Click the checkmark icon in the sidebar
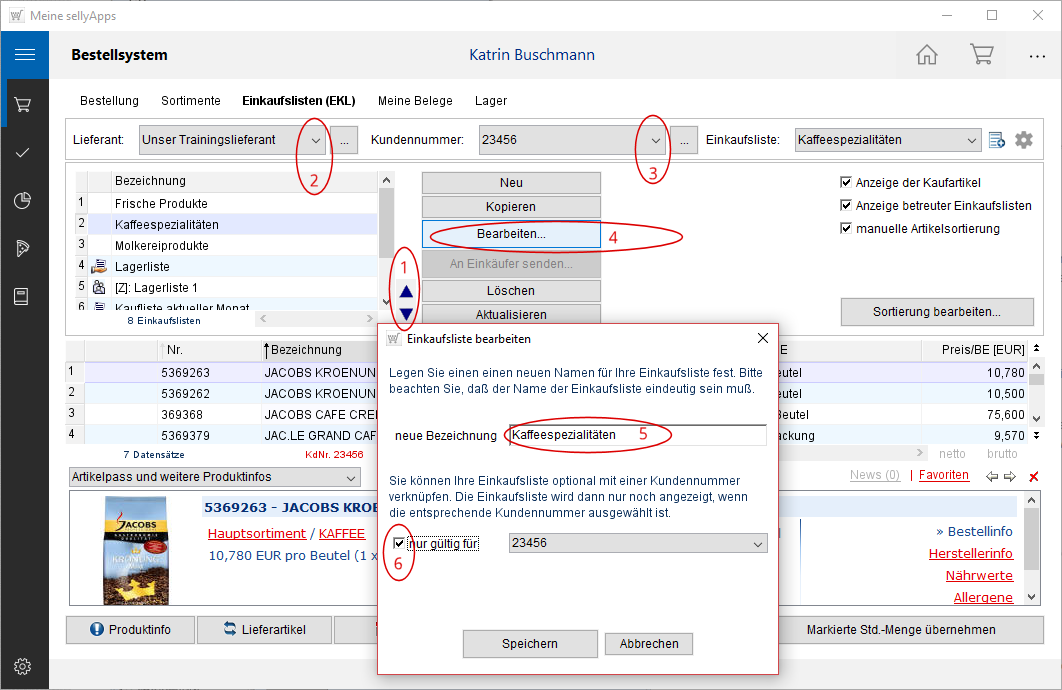Image resolution: width=1062 pixels, height=690 pixels. tap(24, 152)
